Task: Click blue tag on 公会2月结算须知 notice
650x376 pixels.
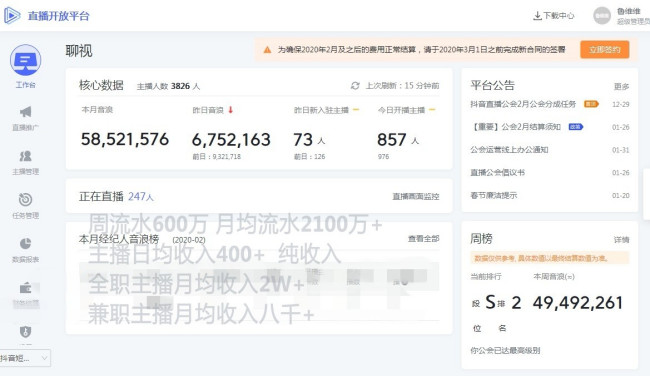Action: tap(576, 127)
